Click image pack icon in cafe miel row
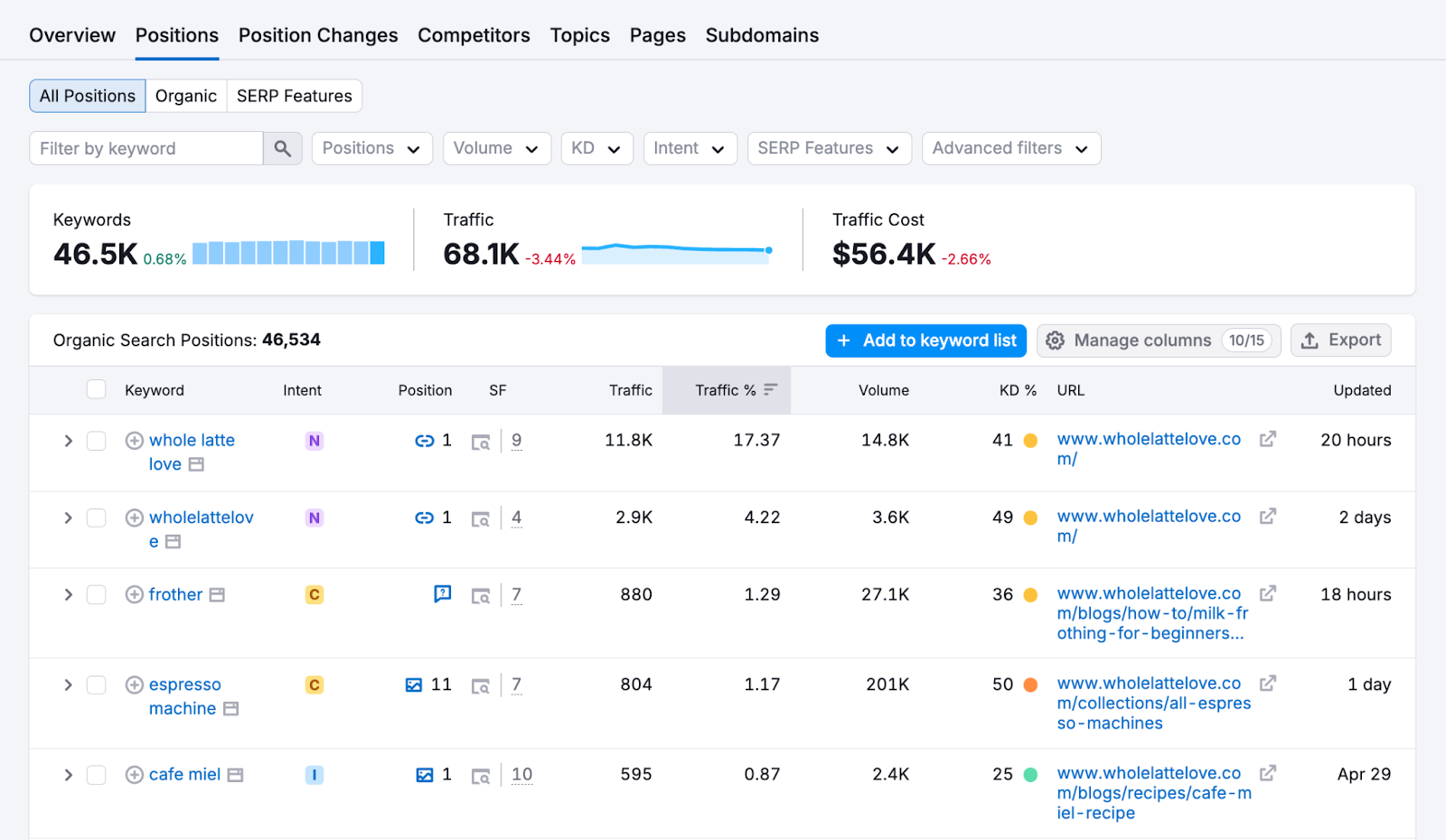Screen dimensions: 1446x840 pyautogui.click(x=425, y=775)
